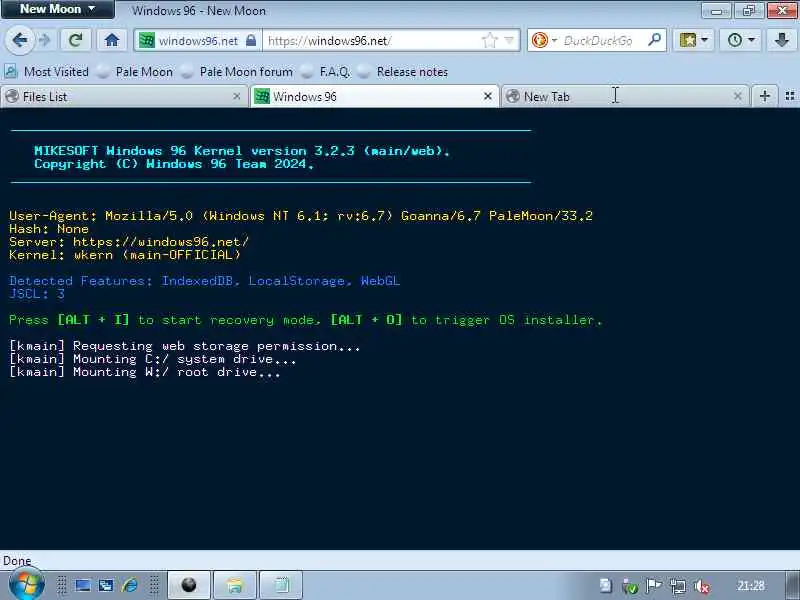Open the Release notes bookmark
Image resolution: width=800 pixels, height=600 pixels.
pos(403,71)
